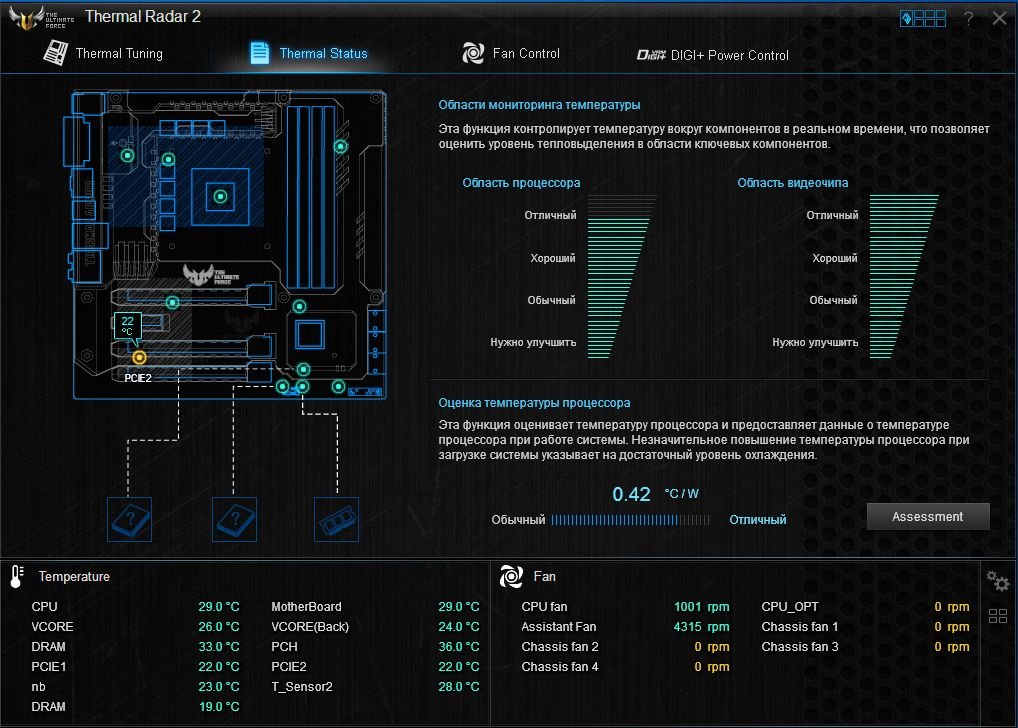Click the Fan Control swirl icon
1018x728 pixels.
click(473, 53)
